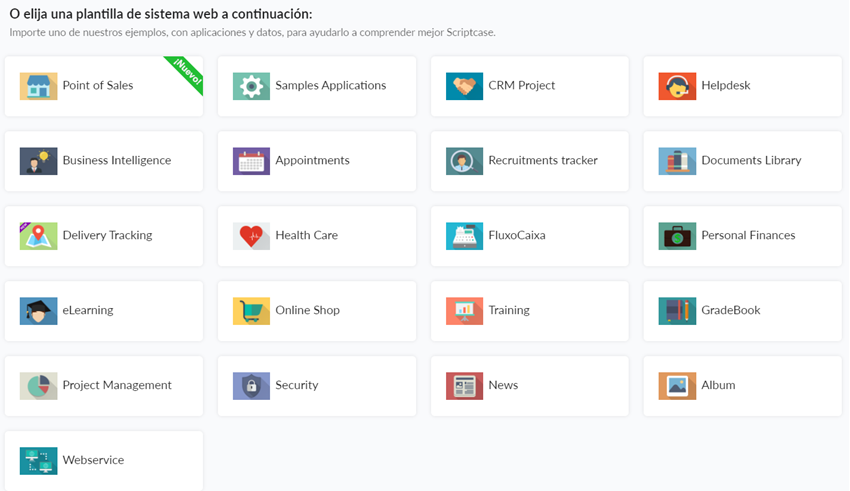Click the Online Shop cart icon
The image size is (850, 491).
pyautogui.click(x=251, y=311)
